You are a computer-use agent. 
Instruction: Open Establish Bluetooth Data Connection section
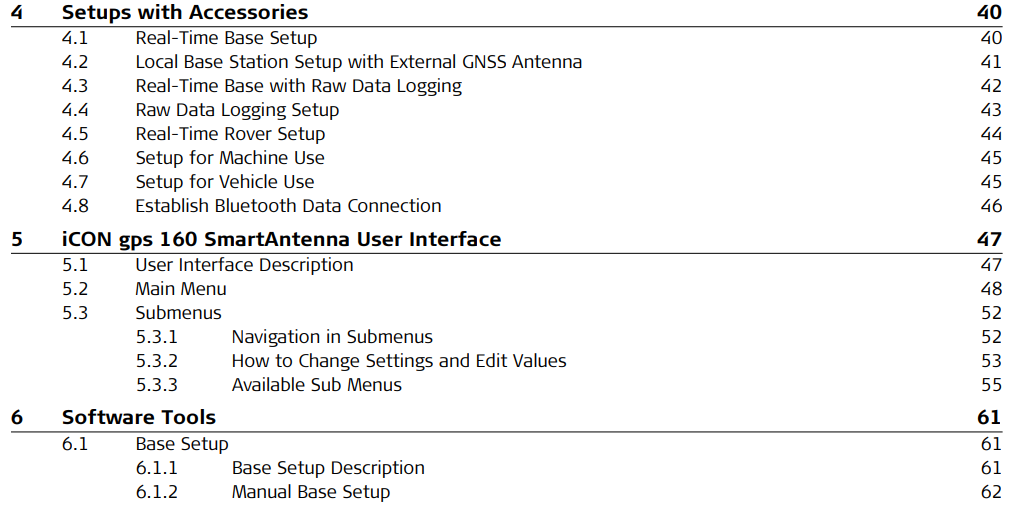[288, 206]
